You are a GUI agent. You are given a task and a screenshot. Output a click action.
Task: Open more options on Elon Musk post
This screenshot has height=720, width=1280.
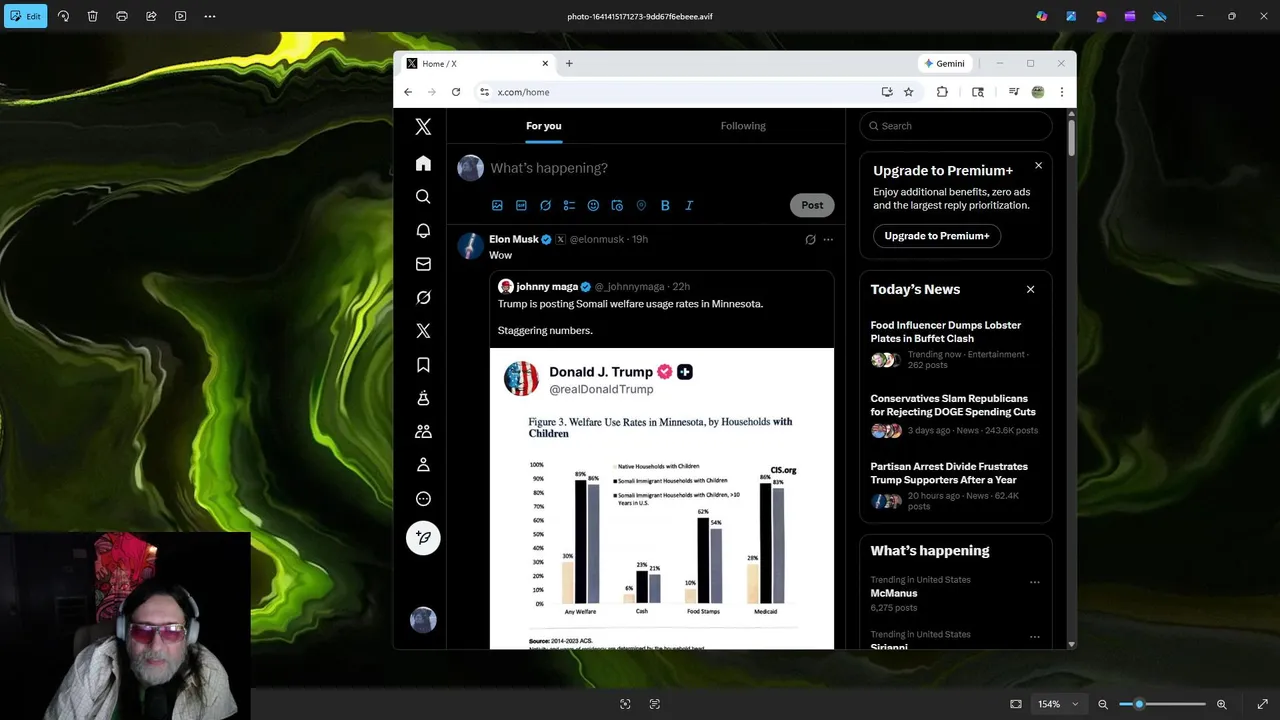click(x=828, y=240)
